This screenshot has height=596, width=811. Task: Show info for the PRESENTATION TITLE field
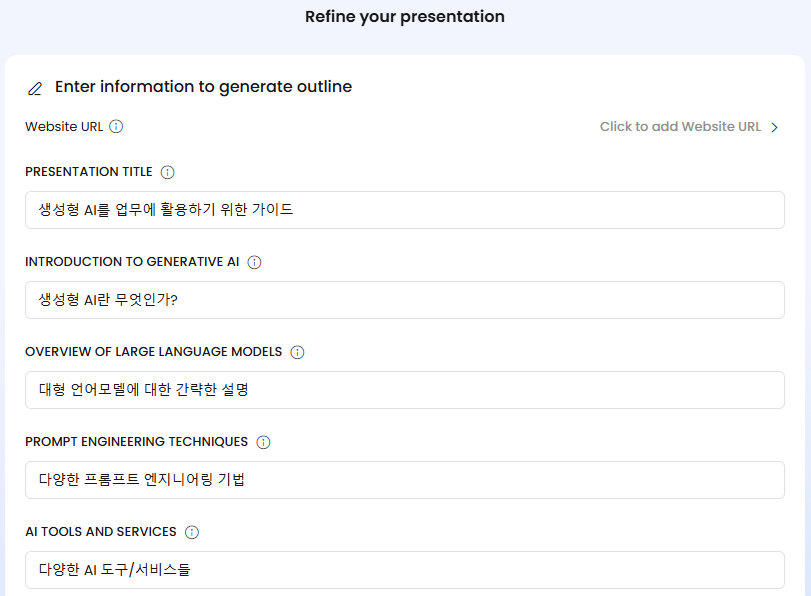coord(167,172)
